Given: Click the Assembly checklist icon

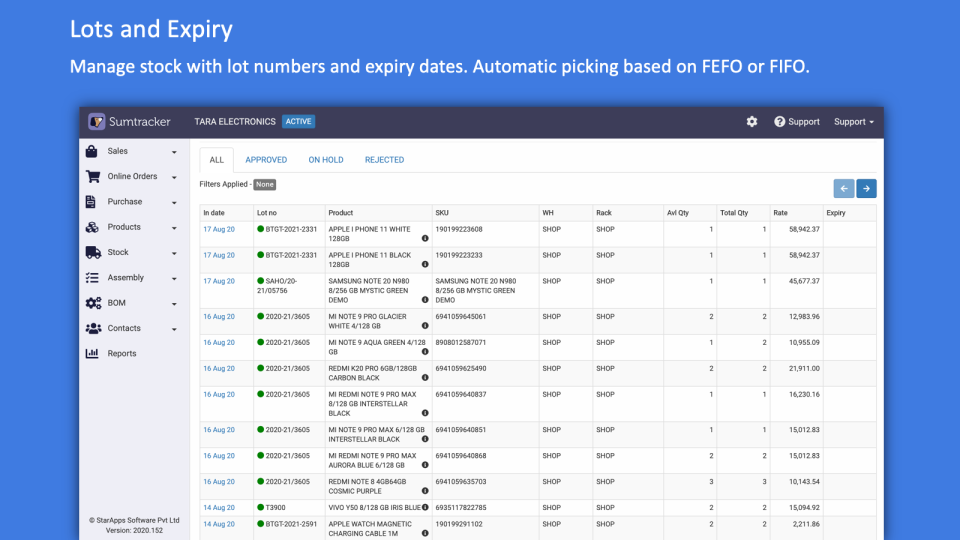Looking at the screenshot, I should coord(92,277).
